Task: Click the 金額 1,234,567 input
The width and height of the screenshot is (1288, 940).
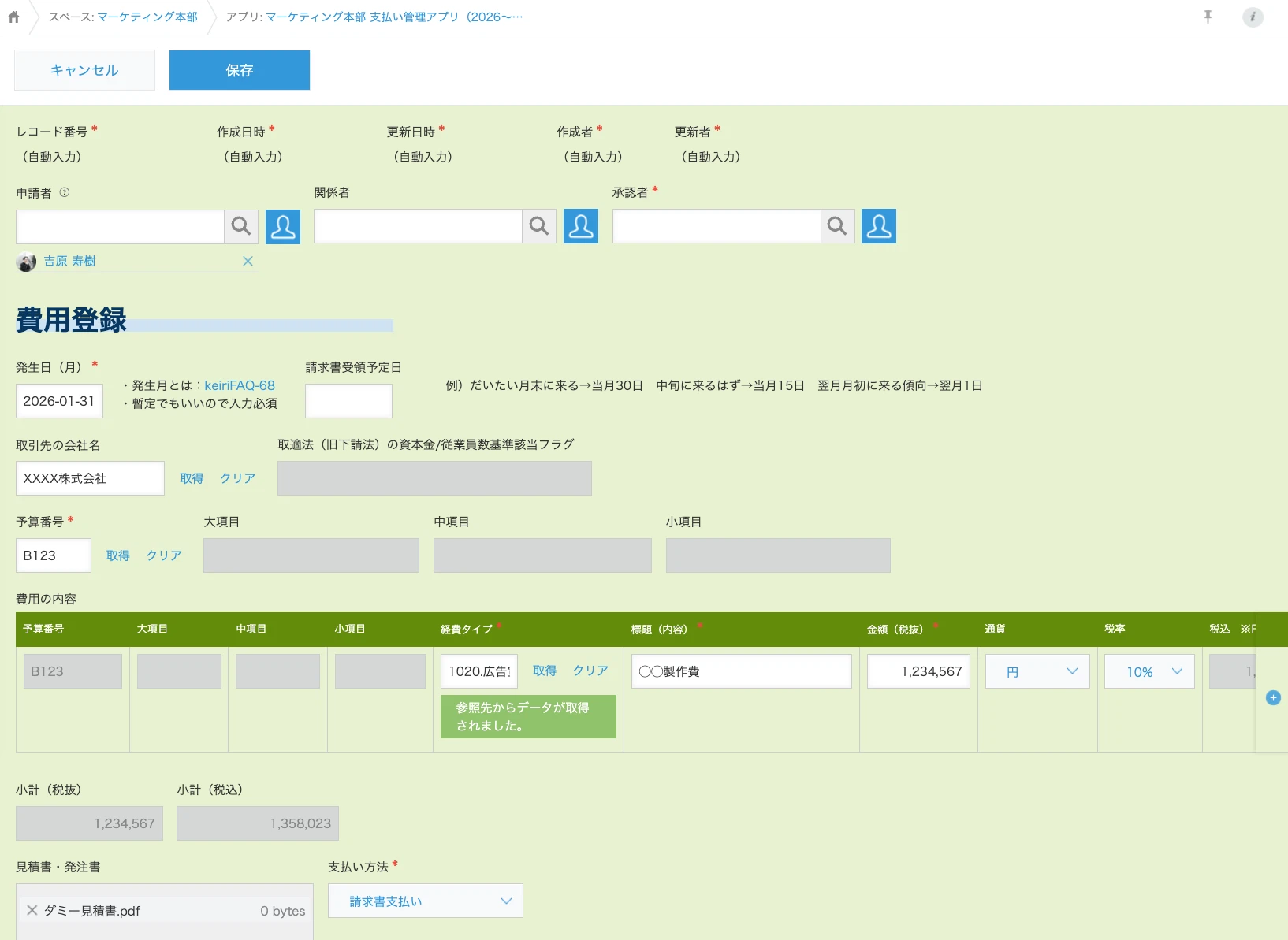Action: click(x=919, y=671)
